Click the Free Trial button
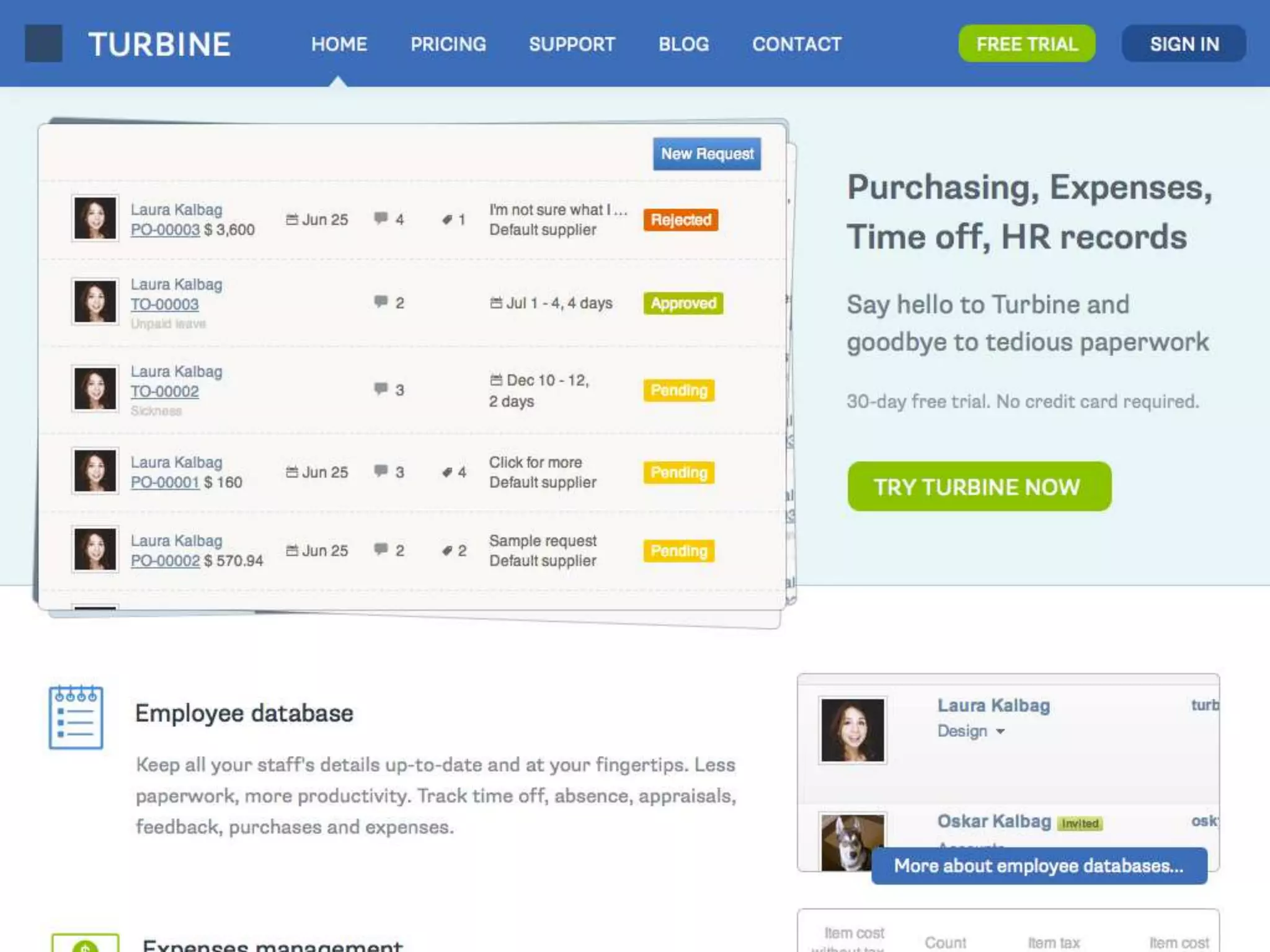The width and height of the screenshot is (1270, 952). tap(1026, 44)
